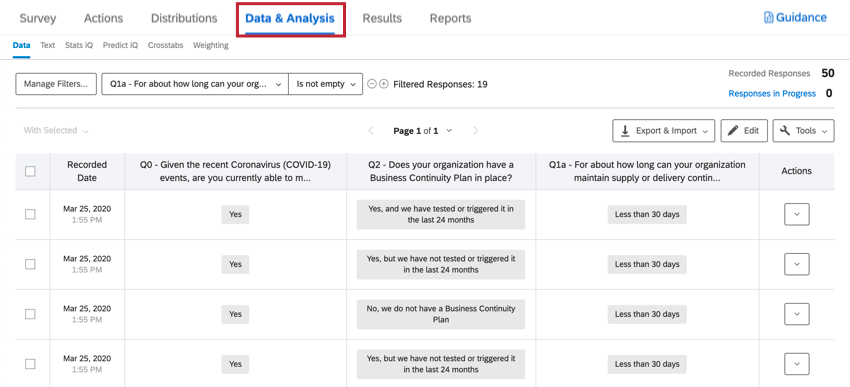Click the minus icon to remove filter condition
This screenshot has width=850, height=387.
(x=372, y=84)
